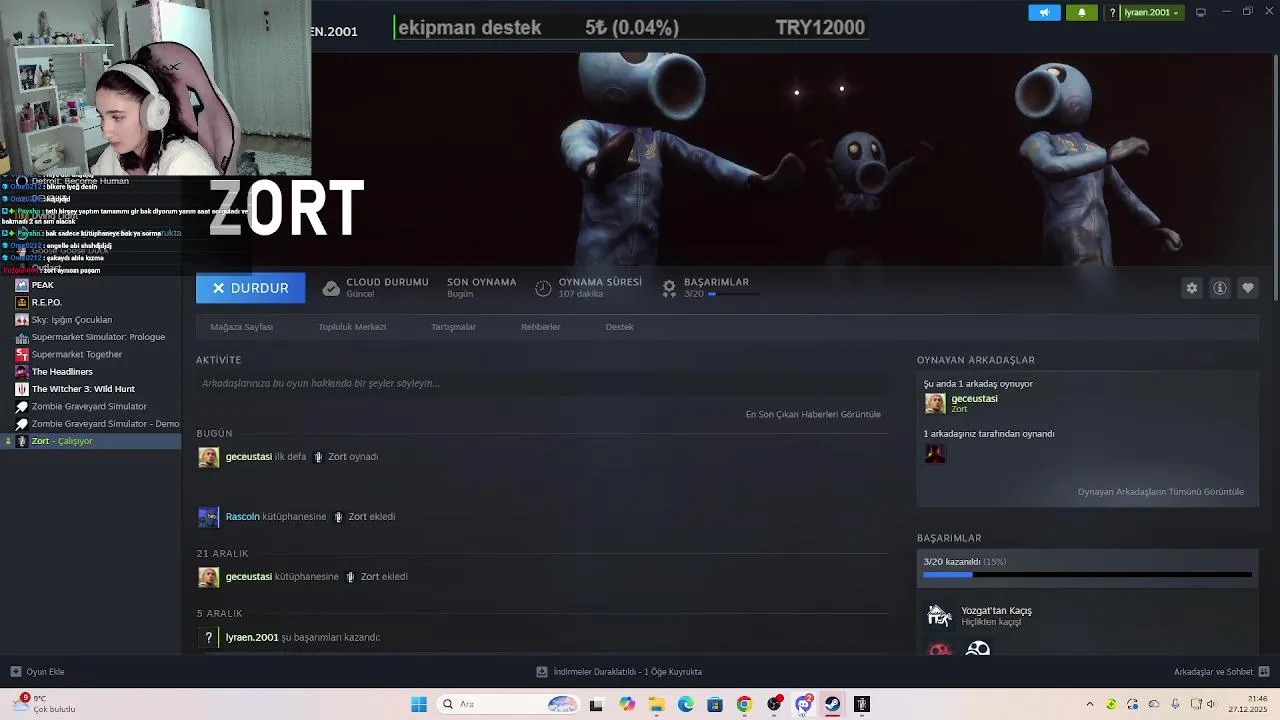Select PEAK in the library list
Image resolution: width=1280 pixels, height=720 pixels.
pos(43,285)
